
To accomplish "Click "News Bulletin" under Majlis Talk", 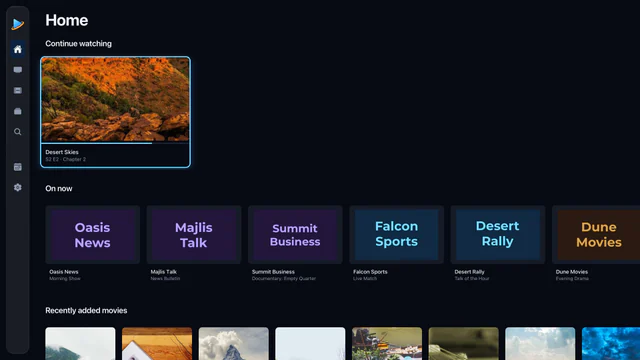I will pyautogui.click(x=165, y=279).
